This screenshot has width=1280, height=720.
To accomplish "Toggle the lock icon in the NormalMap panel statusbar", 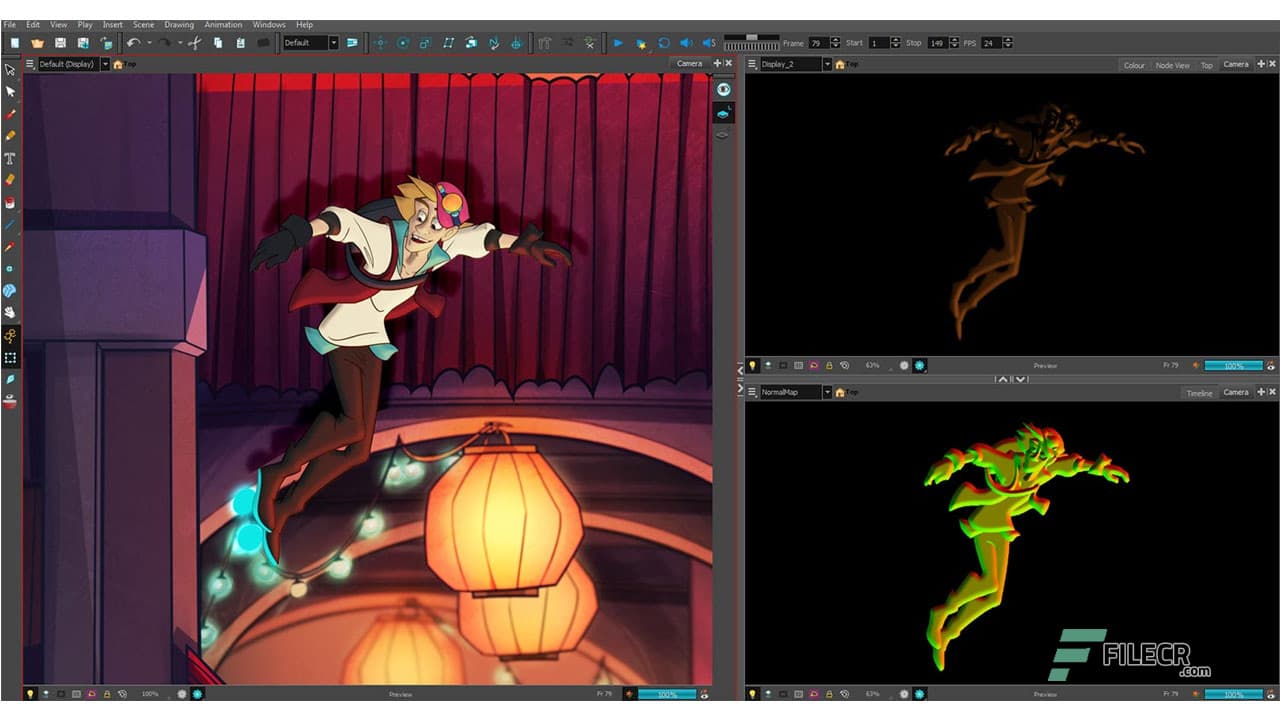I will pyautogui.click(x=828, y=693).
